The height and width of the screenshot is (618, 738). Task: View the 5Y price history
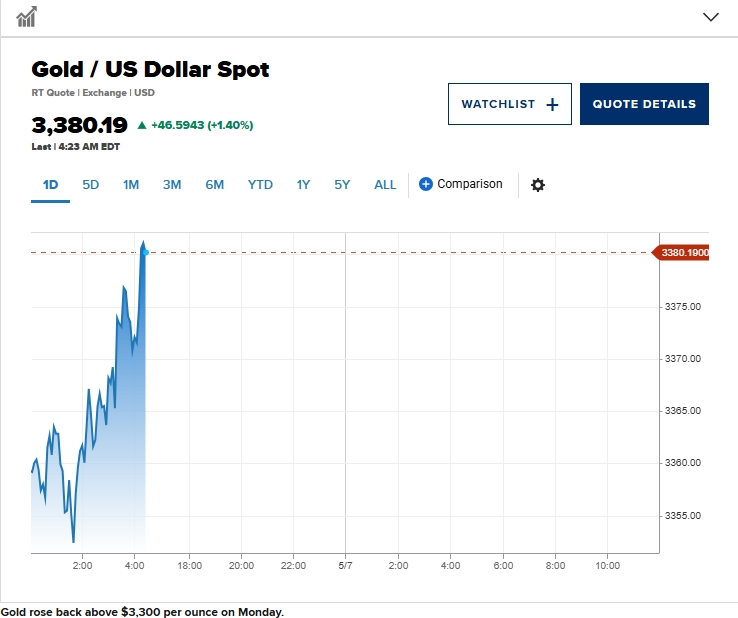click(x=342, y=185)
